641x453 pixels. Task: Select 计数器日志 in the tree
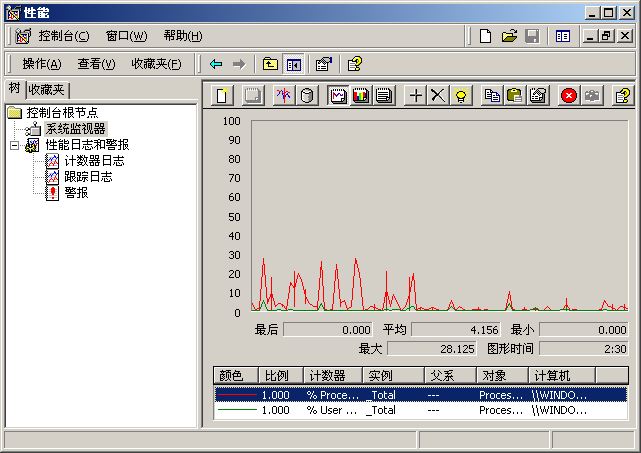coord(94,161)
